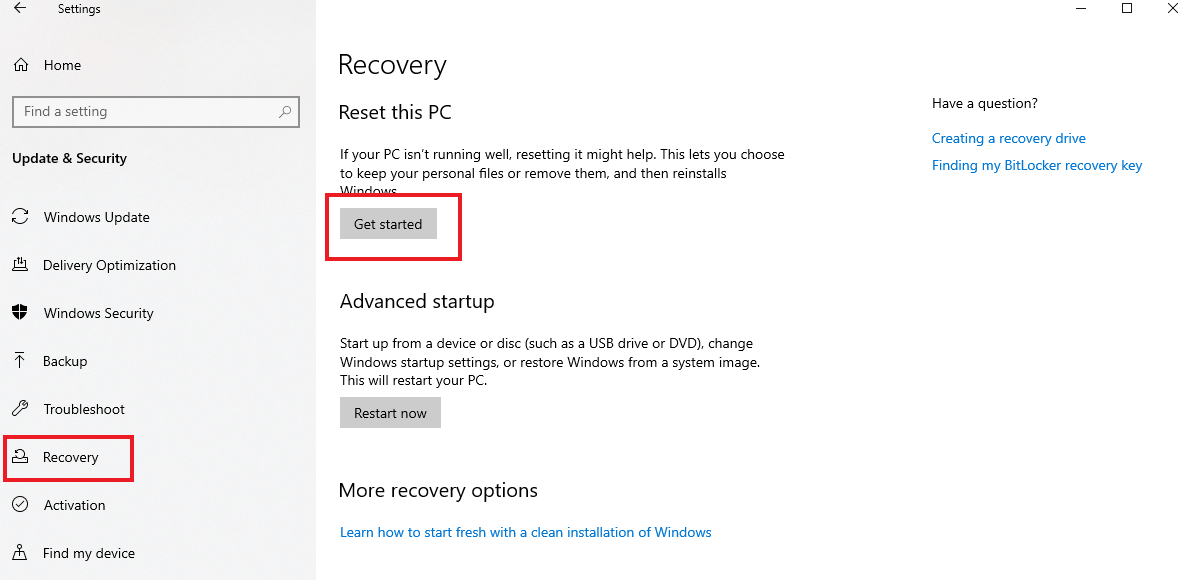Open Find my device settings
The width and height of the screenshot is (1186, 580).
coord(22,553)
